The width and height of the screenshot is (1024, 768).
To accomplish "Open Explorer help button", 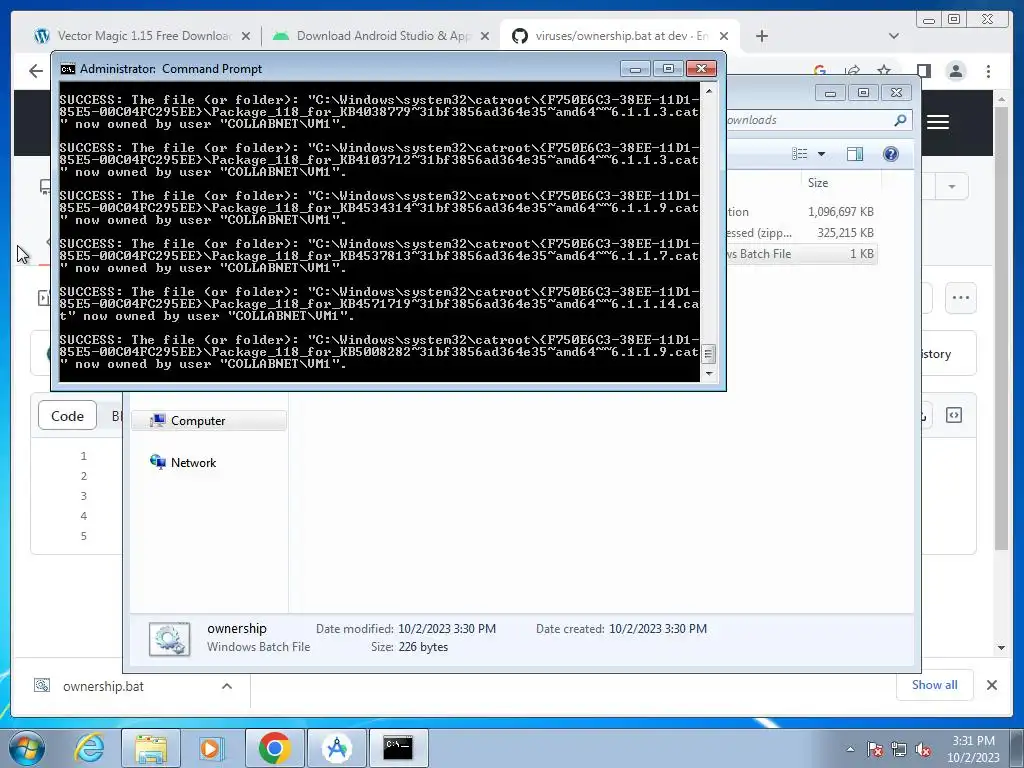I will pos(891,154).
